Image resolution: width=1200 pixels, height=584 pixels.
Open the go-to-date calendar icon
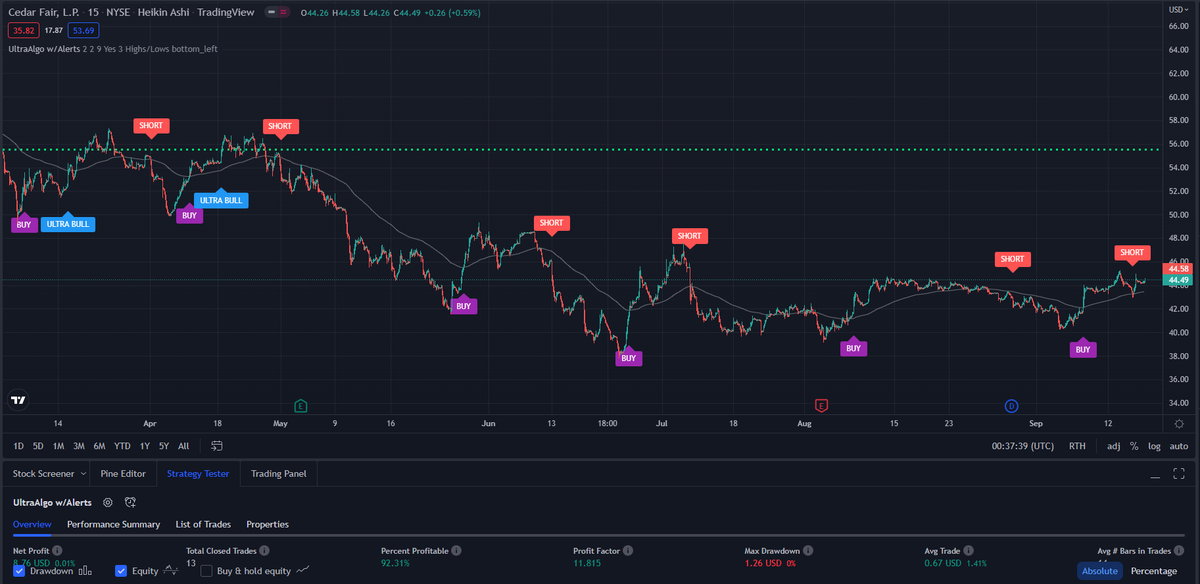tap(217, 446)
